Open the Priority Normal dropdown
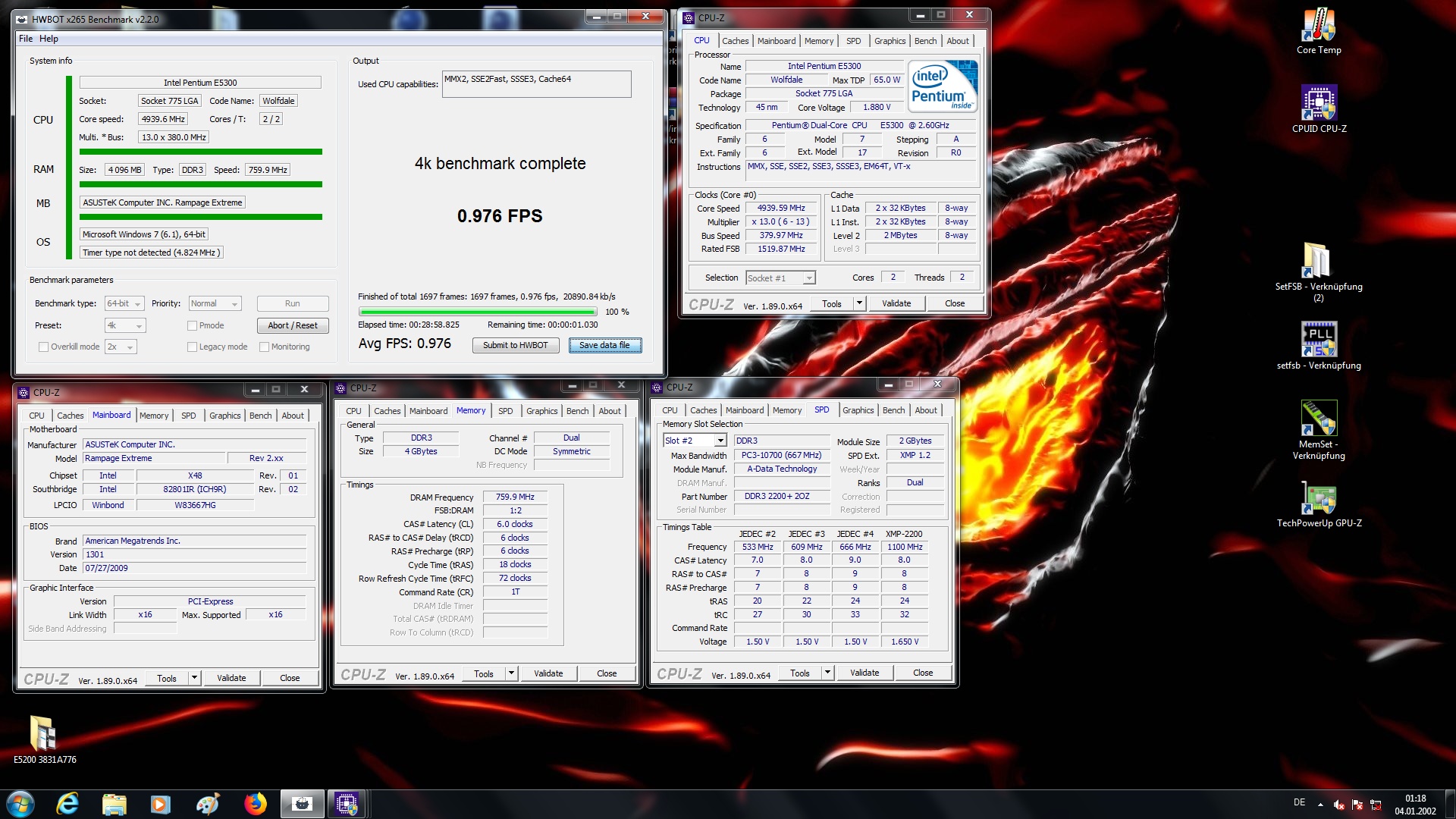The height and width of the screenshot is (819, 1456). [x=215, y=303]
